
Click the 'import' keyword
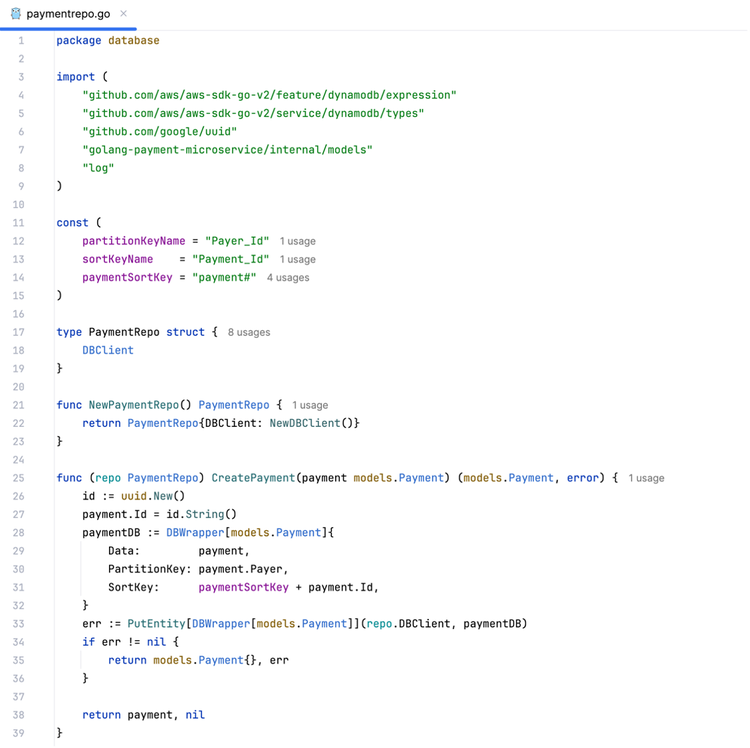76,77
